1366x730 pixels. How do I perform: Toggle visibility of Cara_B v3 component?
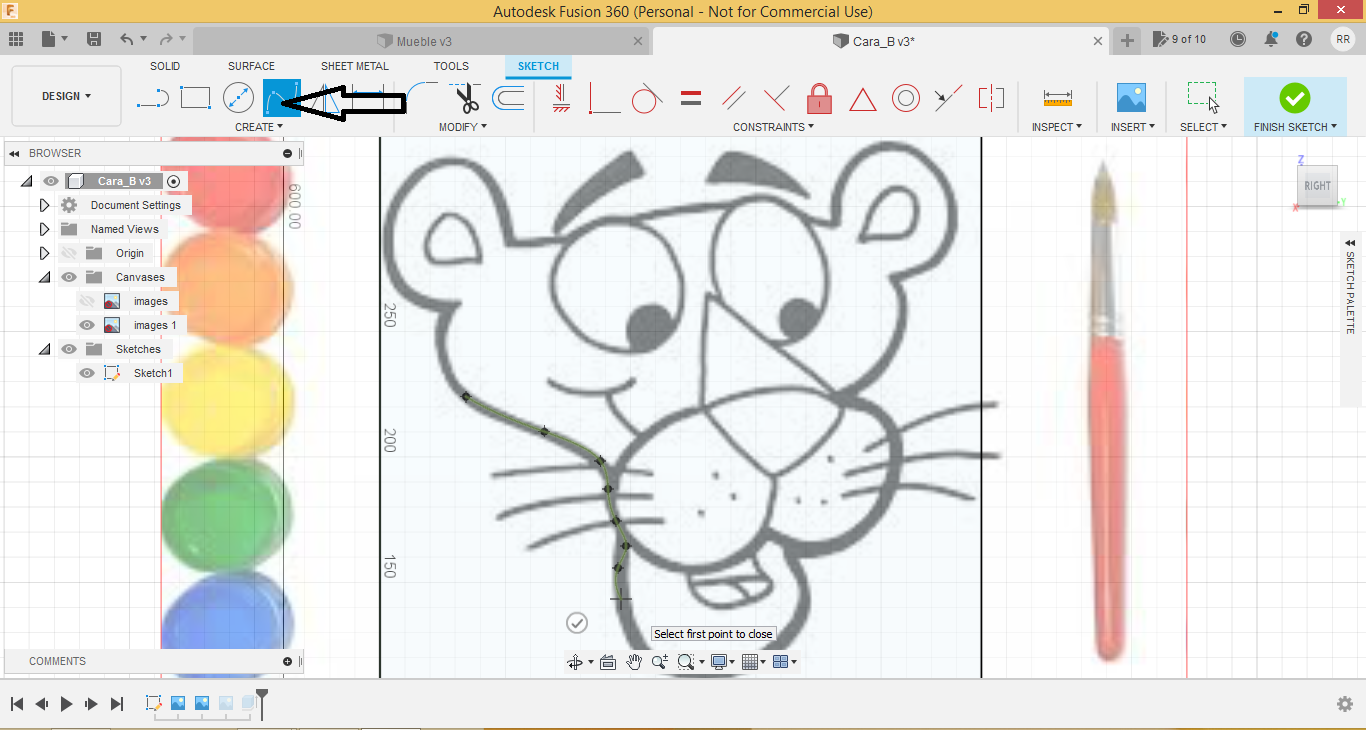pyautogui.click(x=51, y=181)
